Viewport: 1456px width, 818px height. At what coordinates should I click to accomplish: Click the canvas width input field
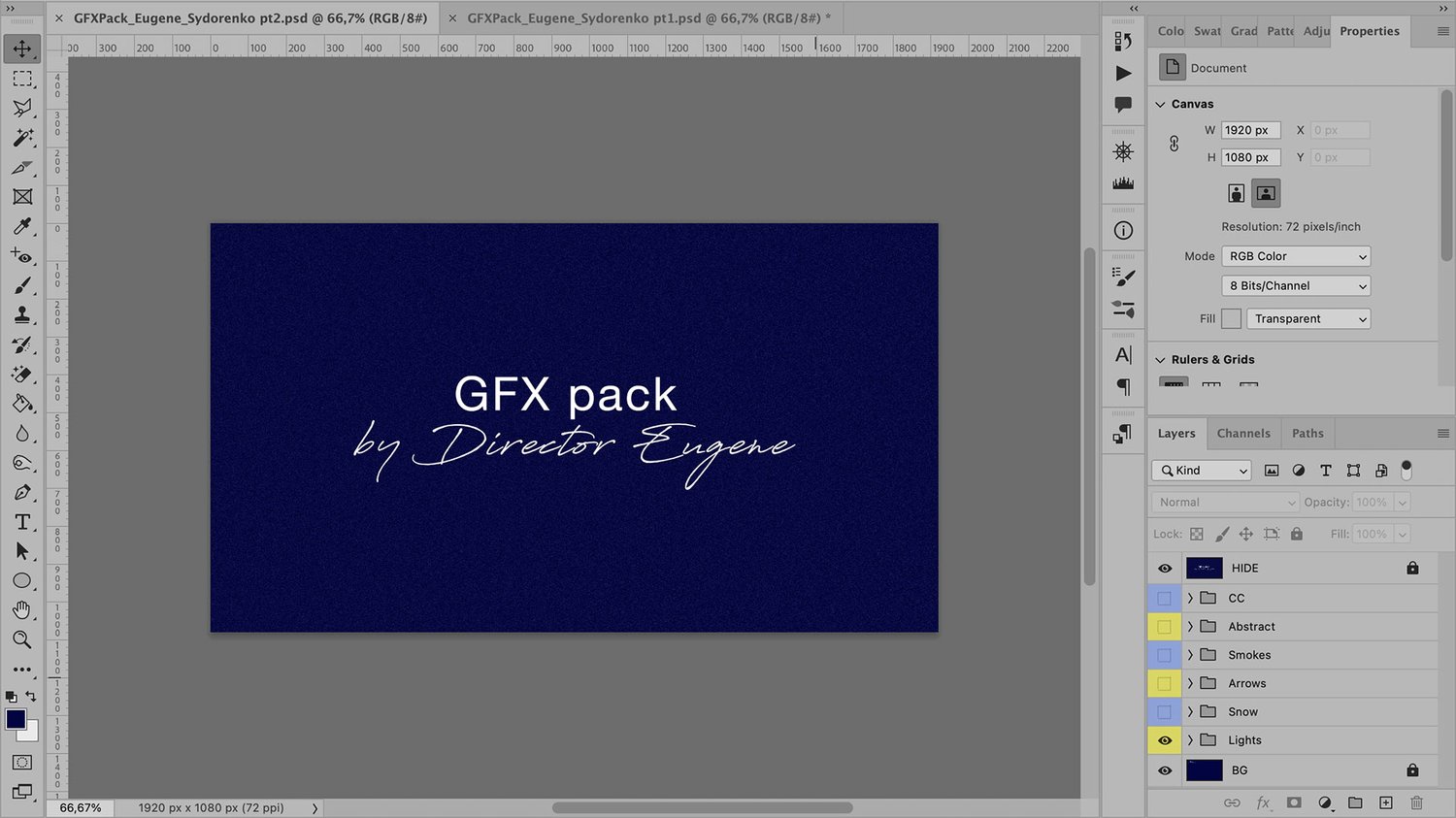pos(1251,130)
